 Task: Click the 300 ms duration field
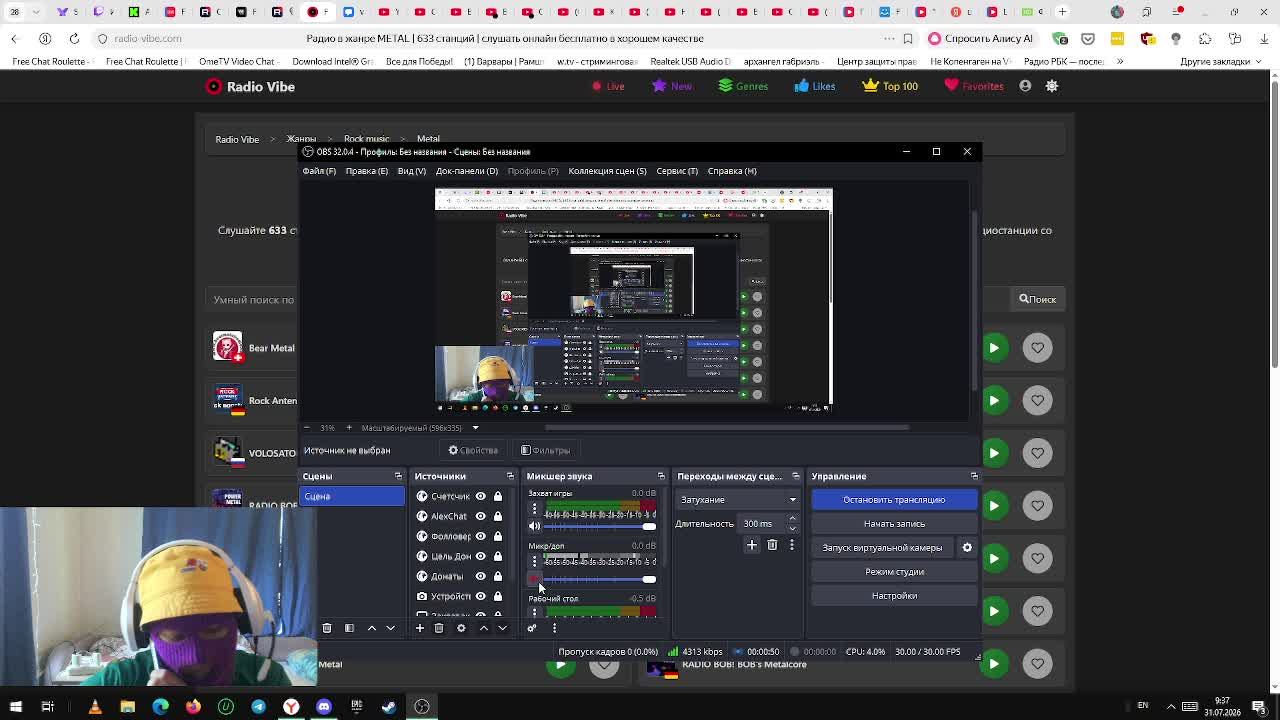tap(762, 524)
